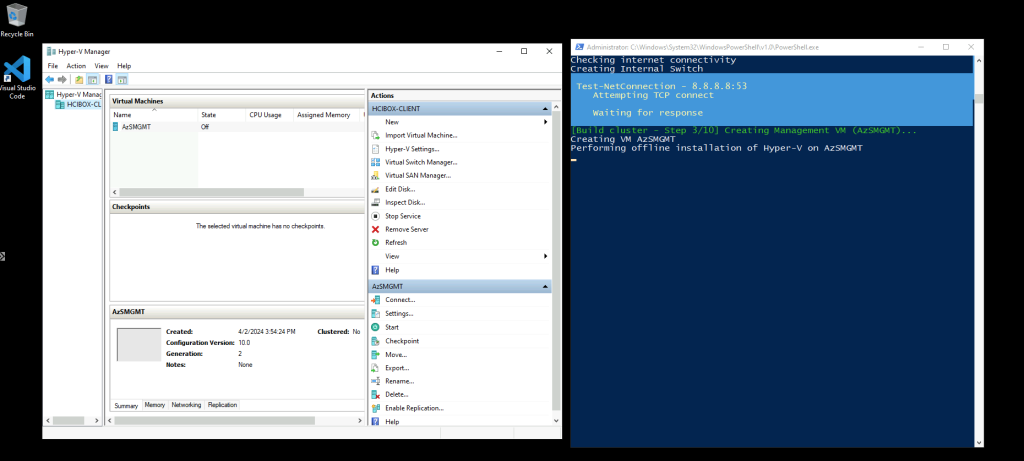
Task: Click the Virtual Switch Manager icon
Action: pyautogui.click(x=376, y=162)
